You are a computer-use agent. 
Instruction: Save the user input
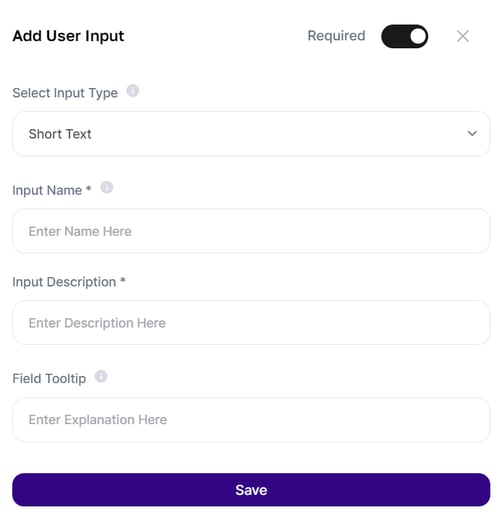[251, 490]
